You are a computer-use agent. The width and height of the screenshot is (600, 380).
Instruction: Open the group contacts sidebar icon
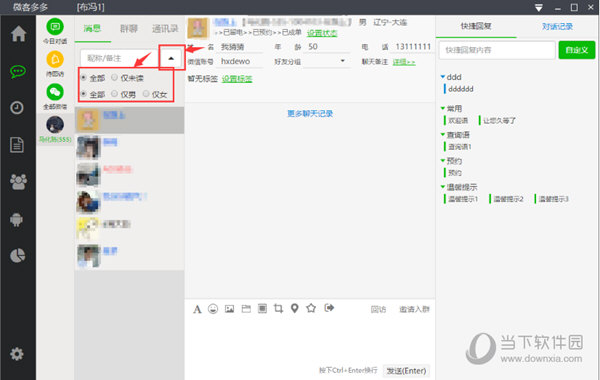point(18,182)
